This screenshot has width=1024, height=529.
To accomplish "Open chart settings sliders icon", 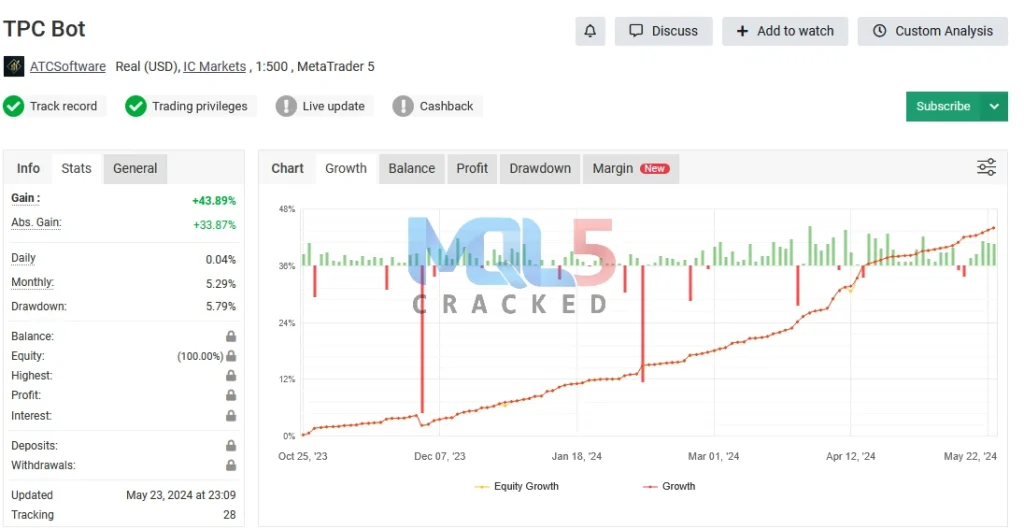I will tap(986, 168).
